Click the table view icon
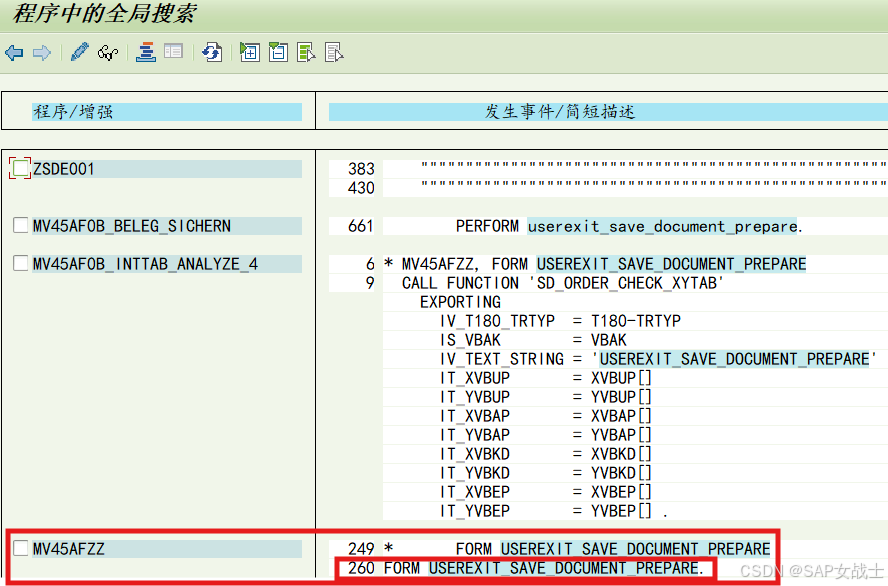The width and height of the screenshot is (888, 586). tap(173, 52)
